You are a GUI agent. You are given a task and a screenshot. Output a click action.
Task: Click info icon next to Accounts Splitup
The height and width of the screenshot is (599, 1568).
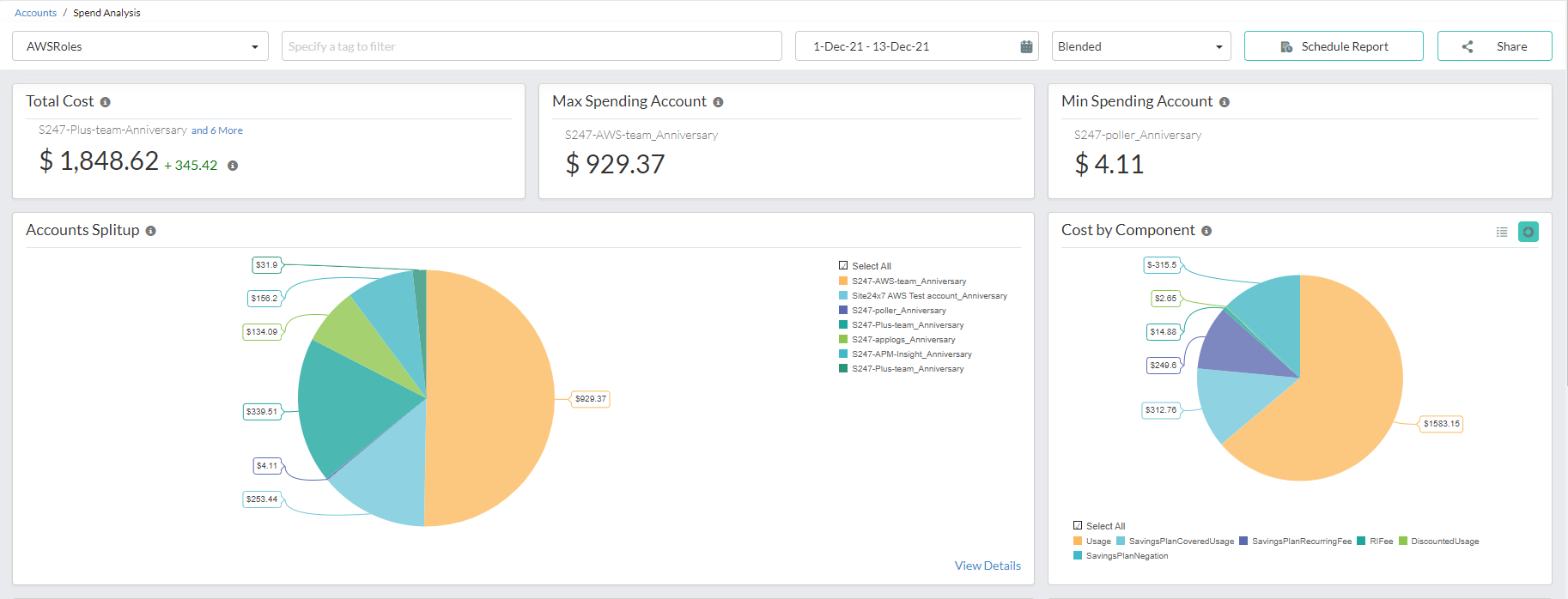click(151, 231)
